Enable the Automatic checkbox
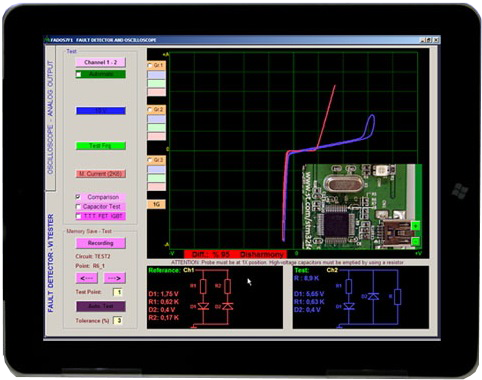Image resolution: width=482 pixels, height=380 pixels. point(79,74)
